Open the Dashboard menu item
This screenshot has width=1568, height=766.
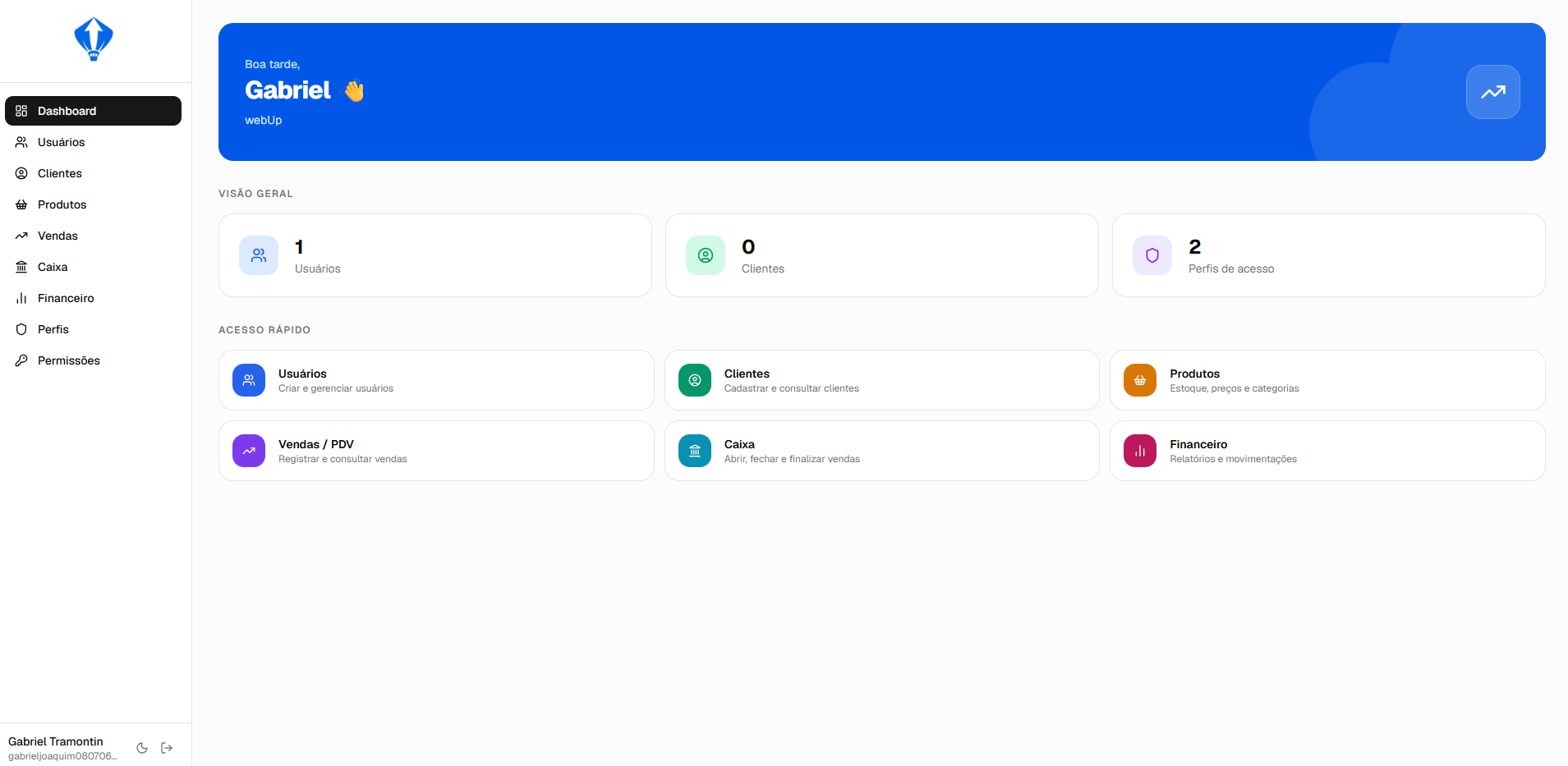point(93,111)
